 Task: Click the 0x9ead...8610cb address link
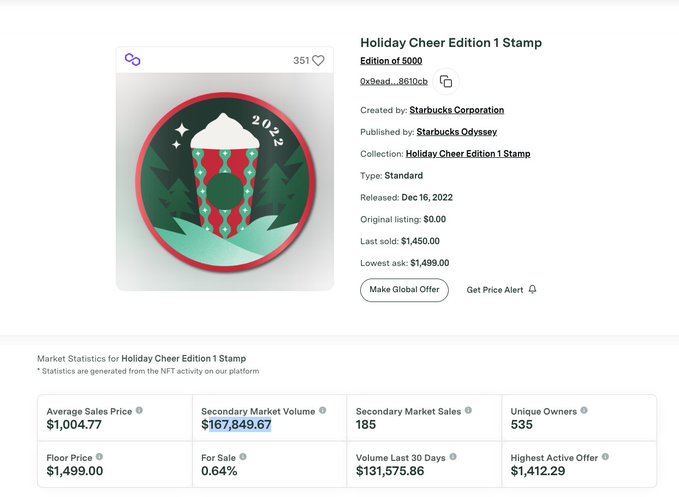click(394, 82)
